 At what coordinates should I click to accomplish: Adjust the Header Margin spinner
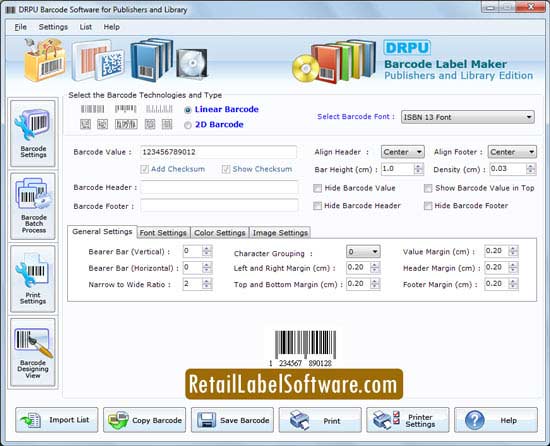click(x=513, y=268)
